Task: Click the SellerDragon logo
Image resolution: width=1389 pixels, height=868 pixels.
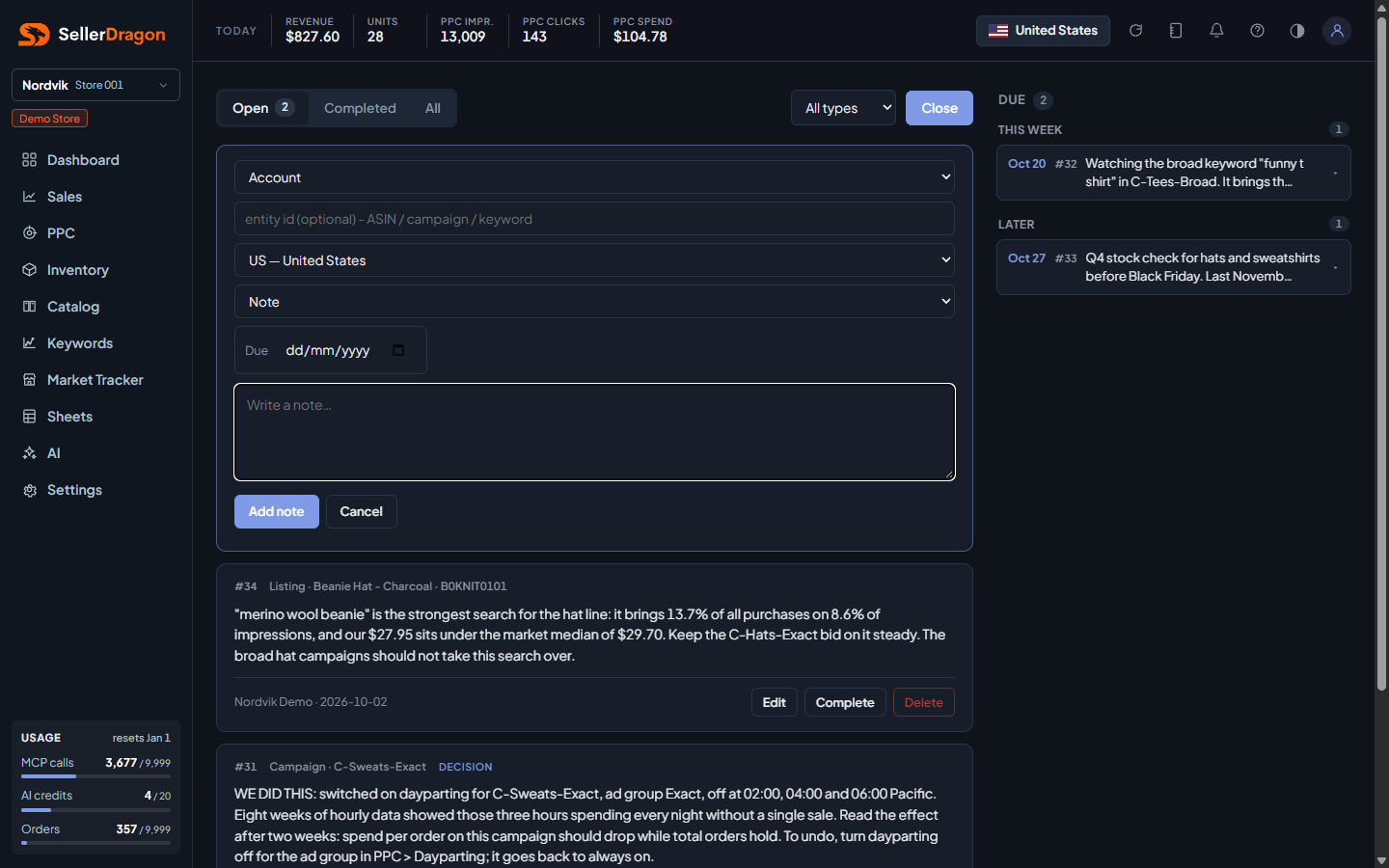Action: coord(92,35)
